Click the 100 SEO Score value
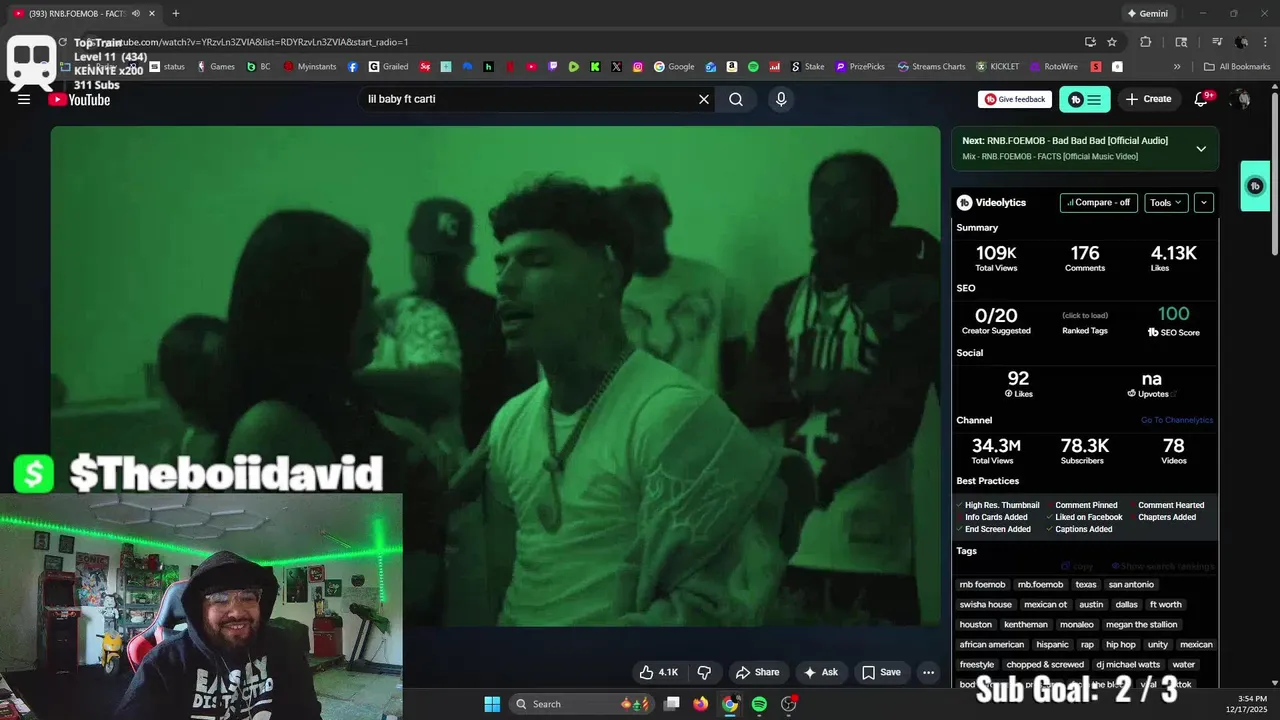This screenshot has width=1280, height=720. click(1174, 314)
